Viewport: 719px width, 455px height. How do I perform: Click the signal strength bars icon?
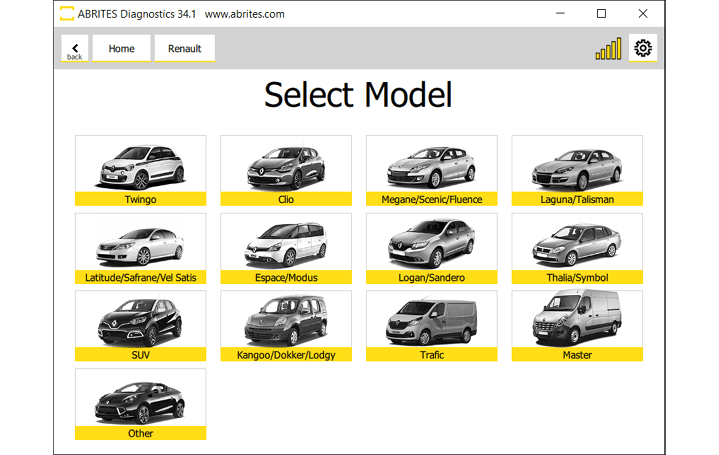click(608, 49)
